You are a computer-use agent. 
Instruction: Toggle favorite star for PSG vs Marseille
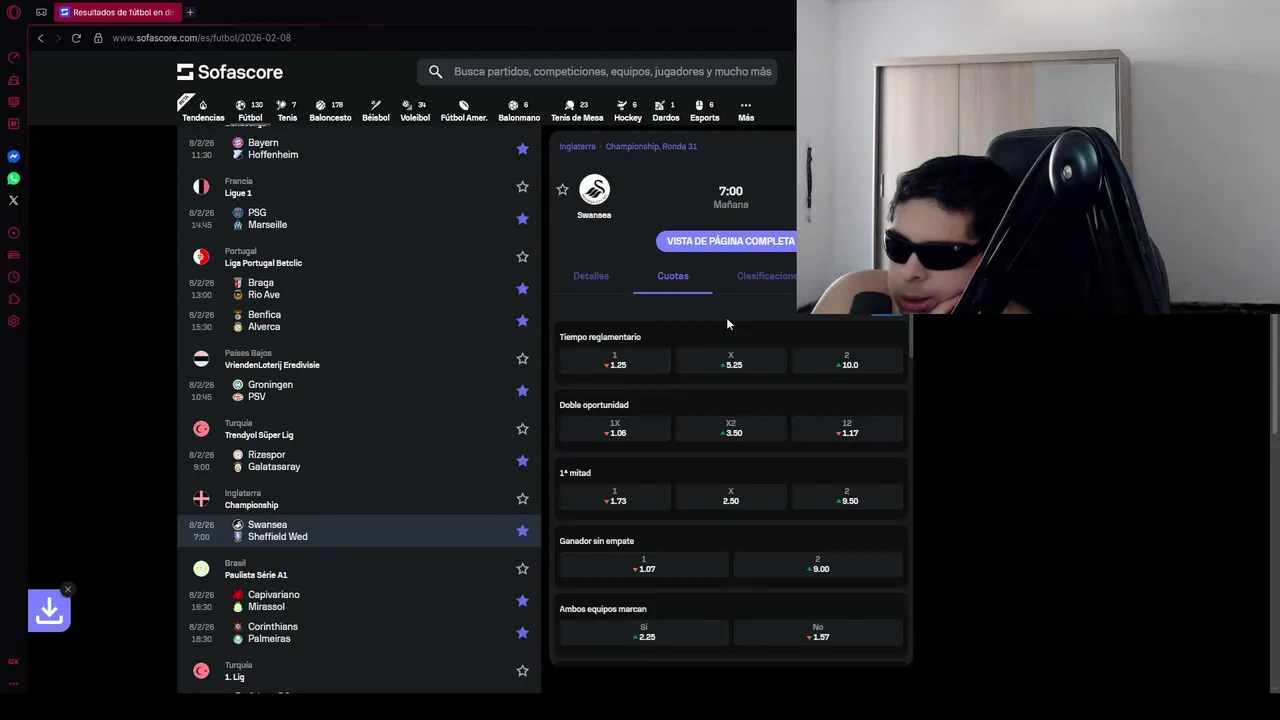tap(522, 218)
